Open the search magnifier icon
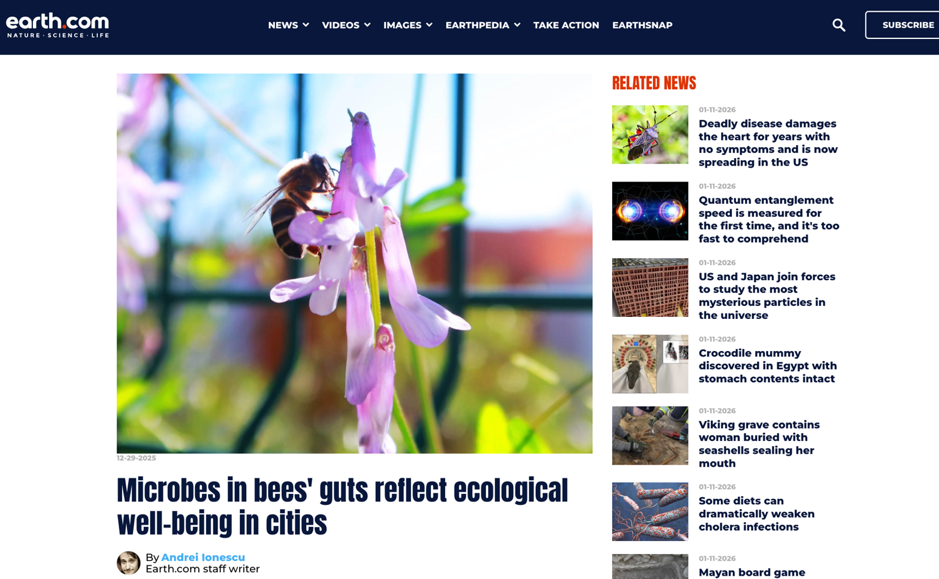Image resolution: width=939 pixels, height=579 pixels. click(838, 25)
